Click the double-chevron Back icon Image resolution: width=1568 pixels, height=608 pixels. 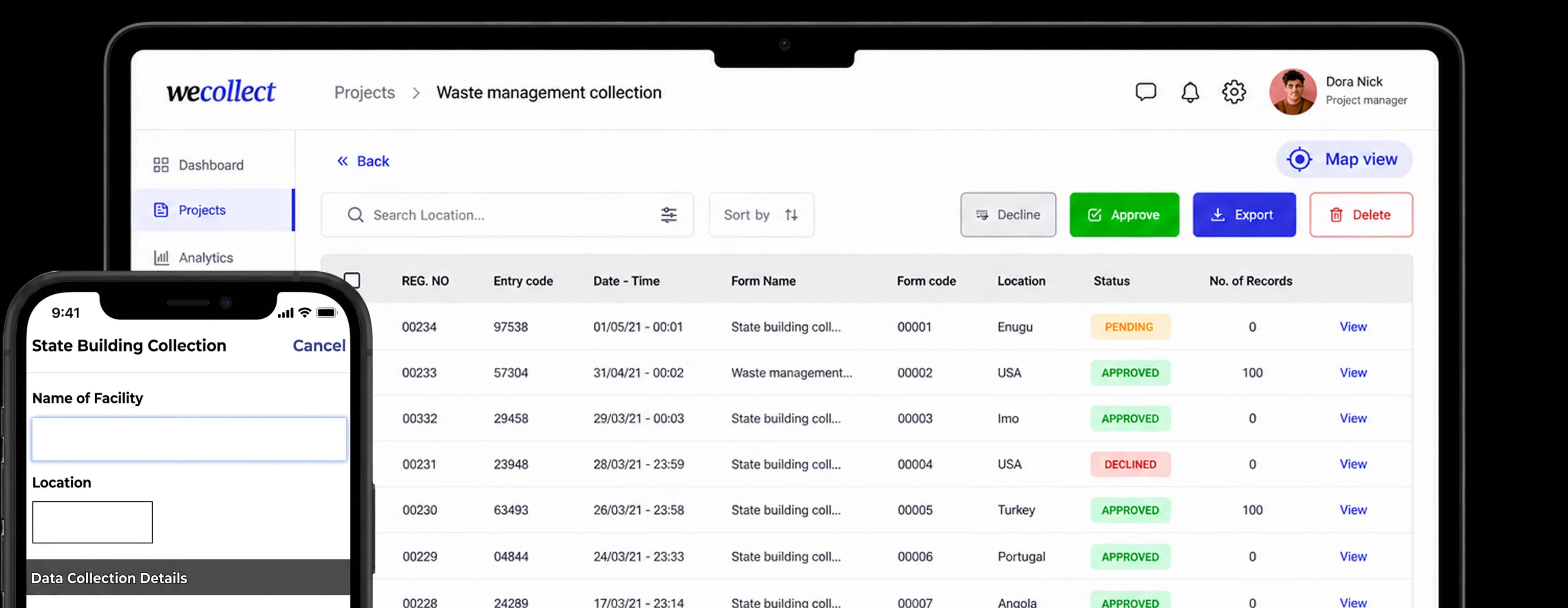point(343,161)
